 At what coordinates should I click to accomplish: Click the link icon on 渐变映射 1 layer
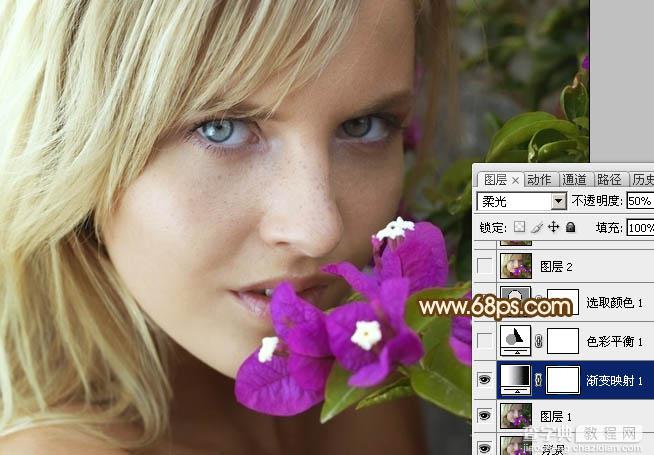tap(538, 380)
